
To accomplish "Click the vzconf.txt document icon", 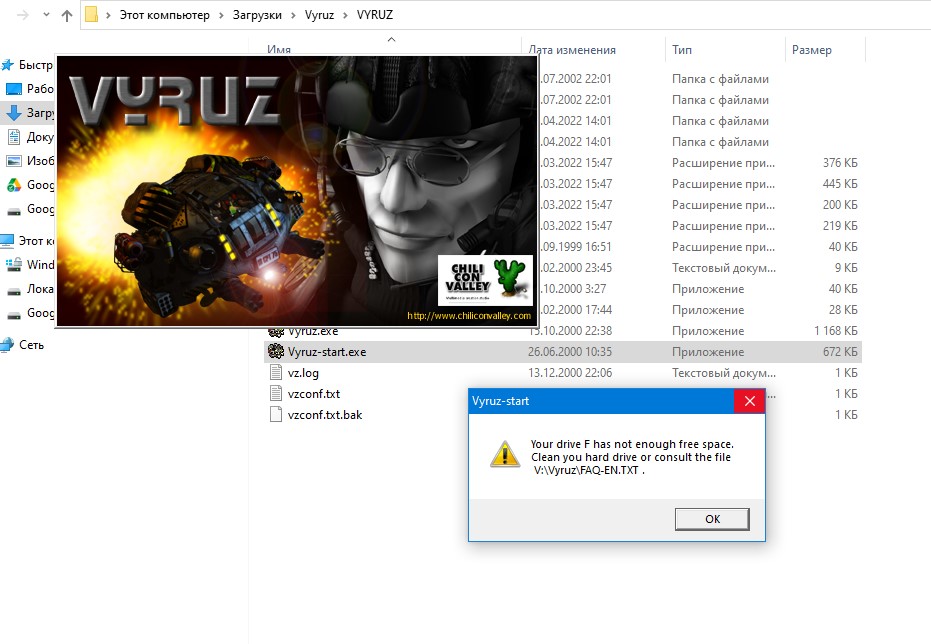I will (276, 394).
